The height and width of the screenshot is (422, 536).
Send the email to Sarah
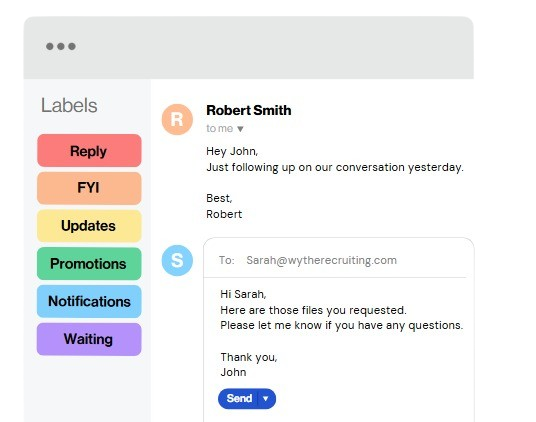coord(239,399)
